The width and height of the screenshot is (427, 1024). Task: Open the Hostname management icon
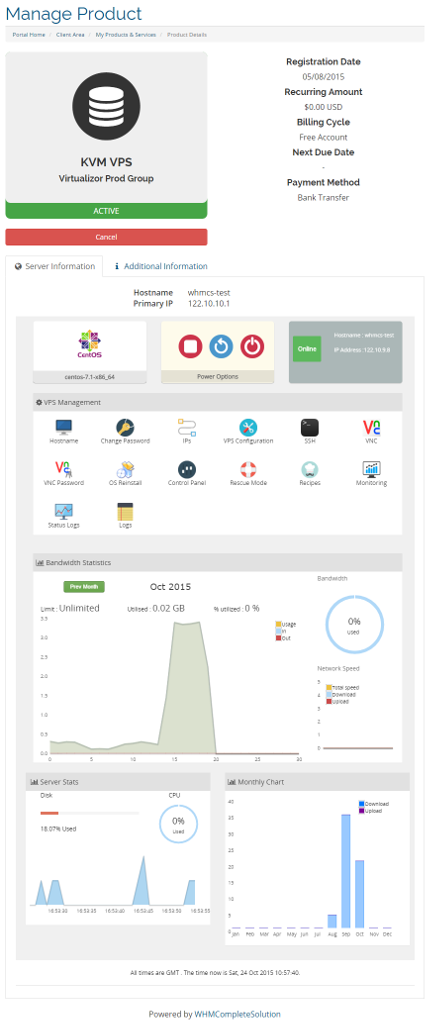(64, 428)
